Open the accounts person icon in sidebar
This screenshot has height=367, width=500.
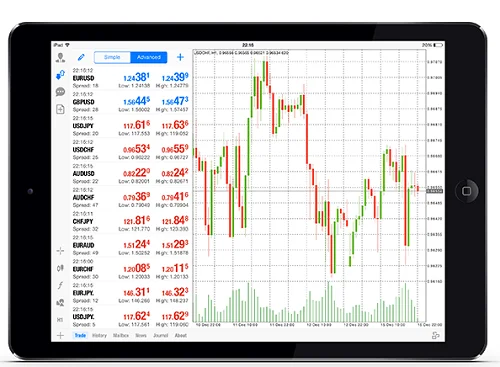60,58
